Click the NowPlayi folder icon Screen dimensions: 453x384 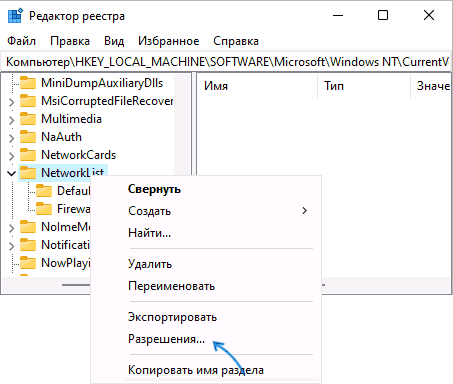coord(28,263)
